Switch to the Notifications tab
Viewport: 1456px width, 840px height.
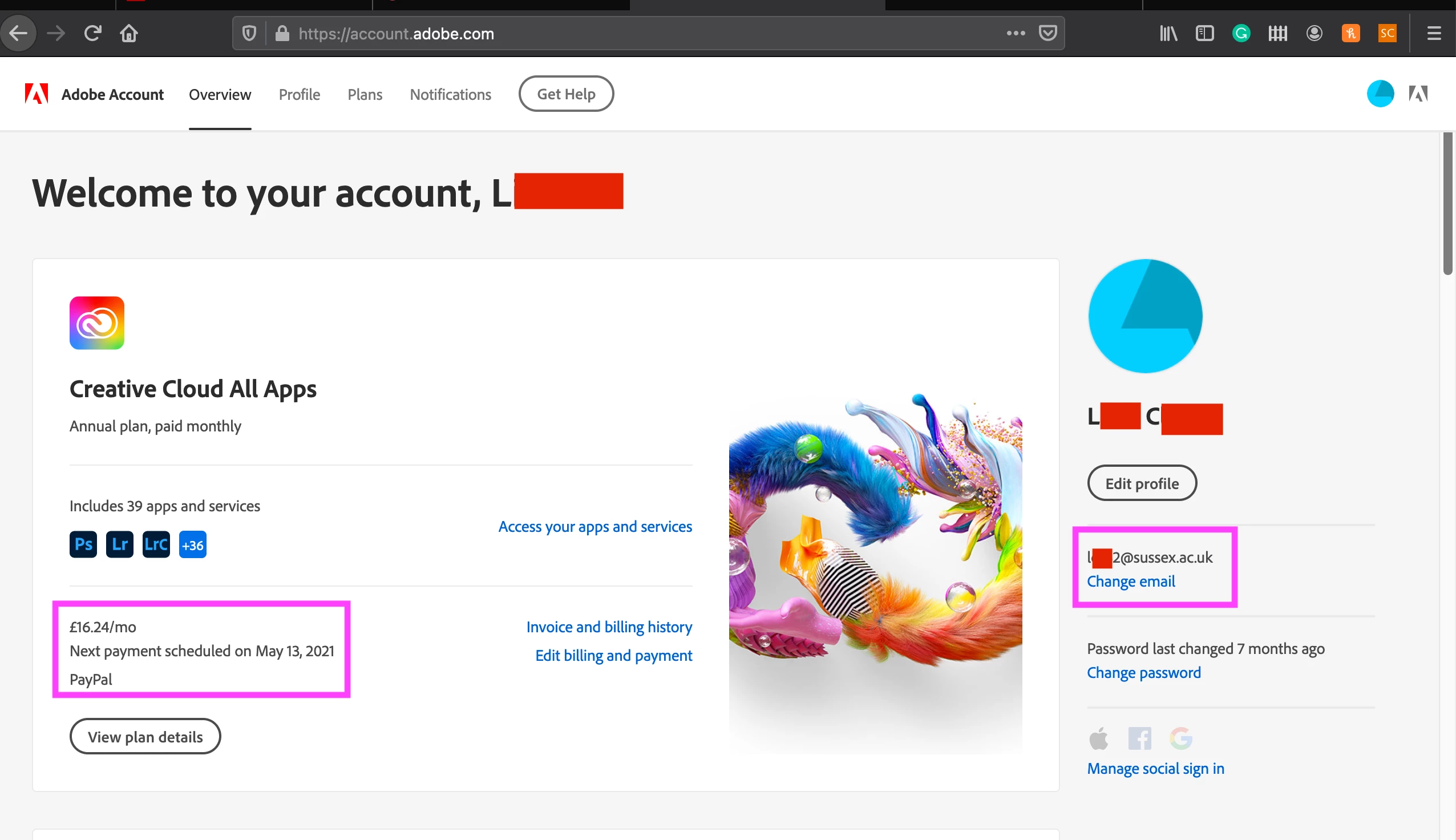tap(450, 94)
